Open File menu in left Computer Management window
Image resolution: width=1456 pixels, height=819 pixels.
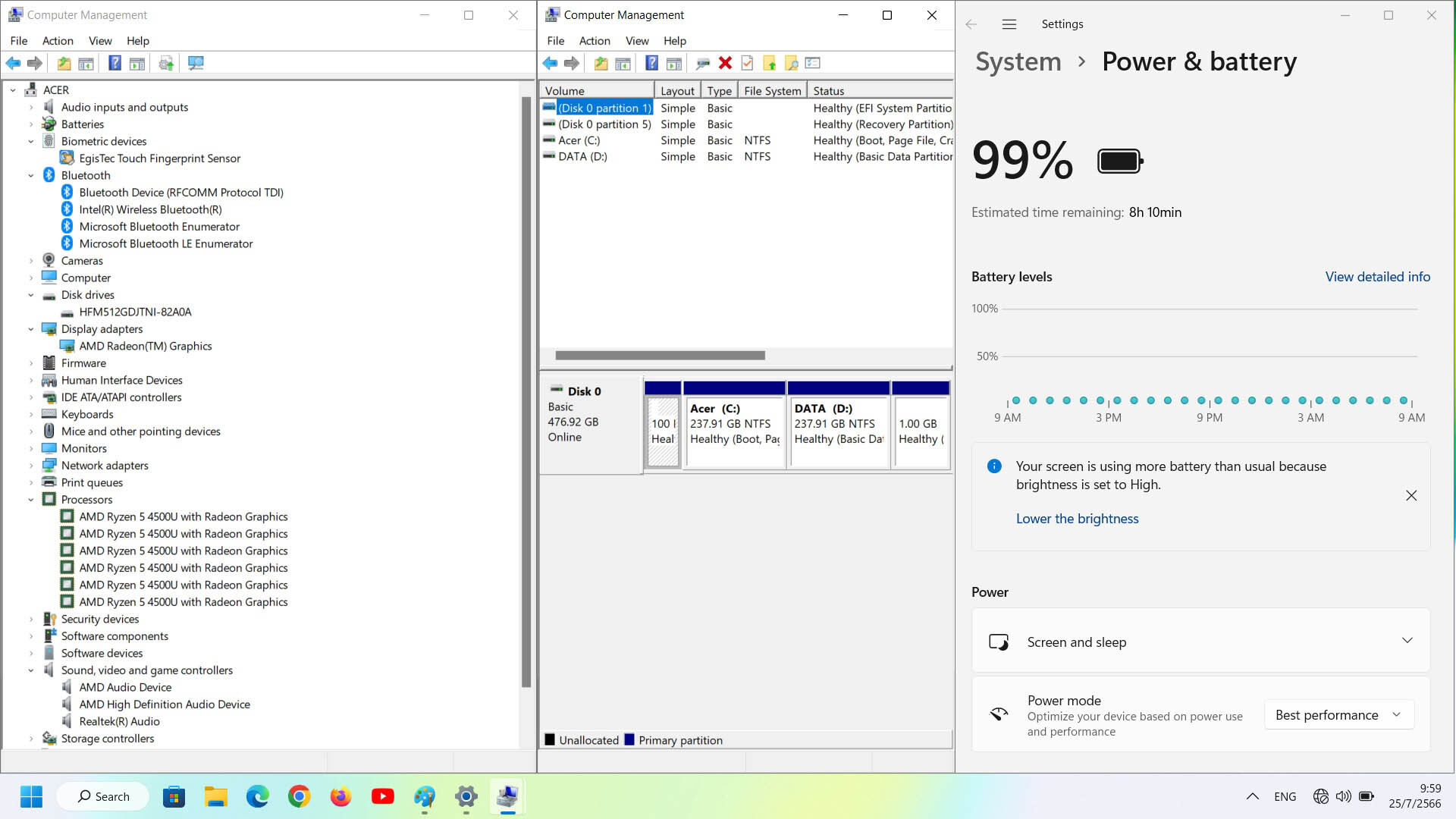[19, 41]
